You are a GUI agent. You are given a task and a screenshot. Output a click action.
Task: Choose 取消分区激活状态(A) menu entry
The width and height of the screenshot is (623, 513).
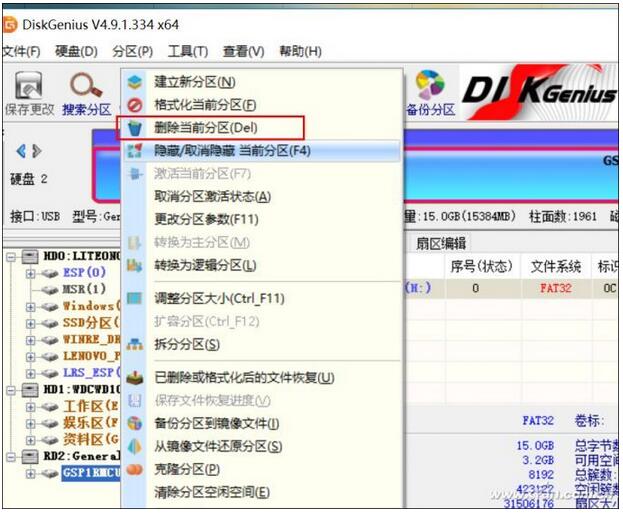point(262,196)
